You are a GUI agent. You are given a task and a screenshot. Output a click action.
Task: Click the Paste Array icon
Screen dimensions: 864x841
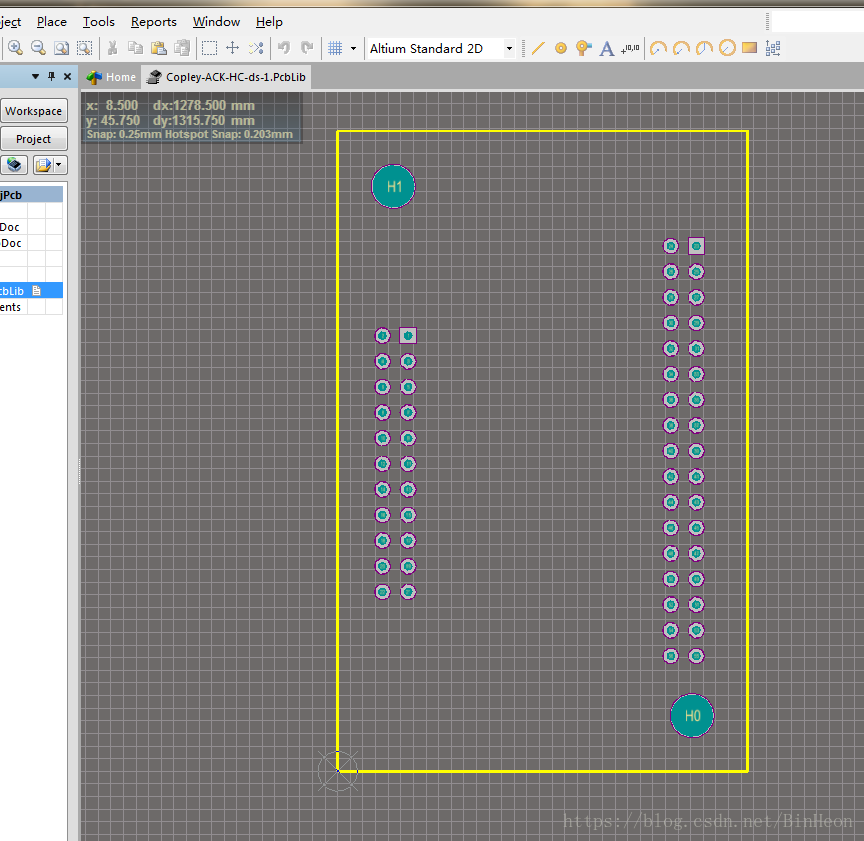click(774, 48)
